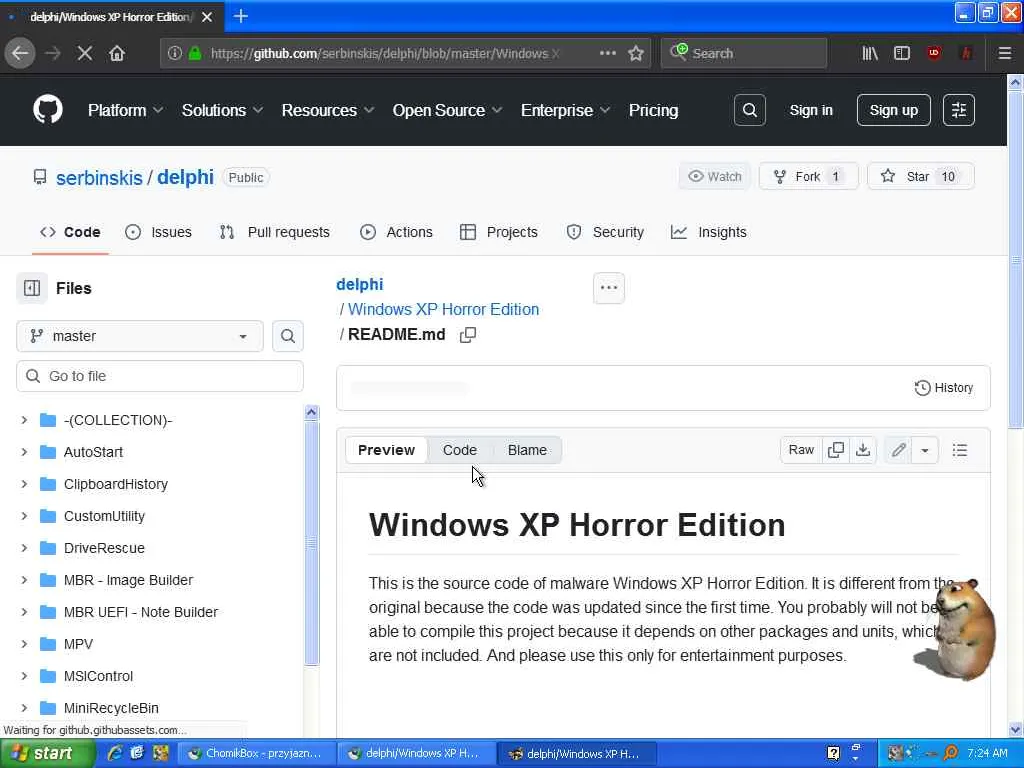Open GitHub search magnifier button
The width and height of the screenshot is (1024, 768).
[x=750, y=110]
